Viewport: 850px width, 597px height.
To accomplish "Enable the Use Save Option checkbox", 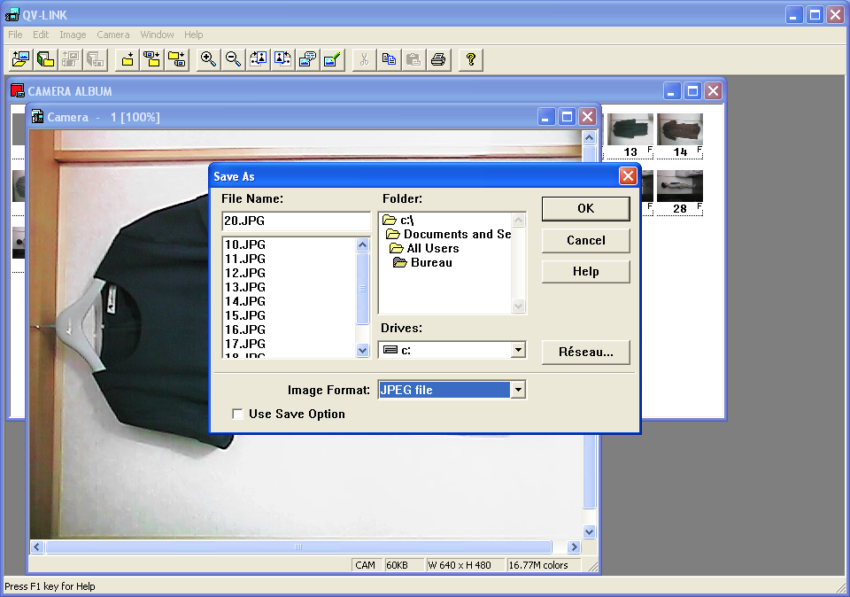I will [x=237, y=414].
